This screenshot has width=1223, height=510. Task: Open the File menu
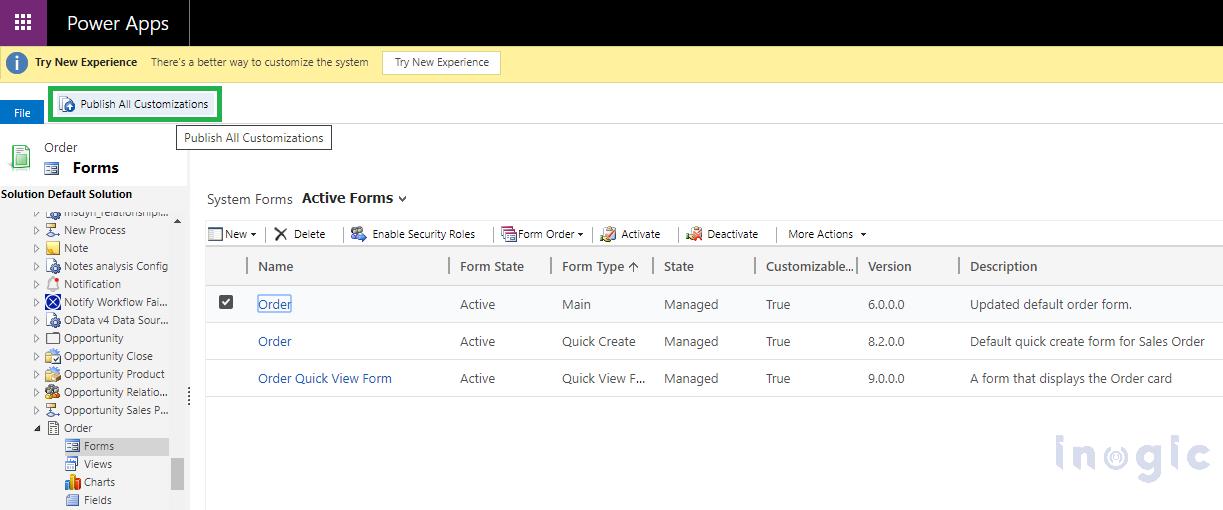[22, 113]
